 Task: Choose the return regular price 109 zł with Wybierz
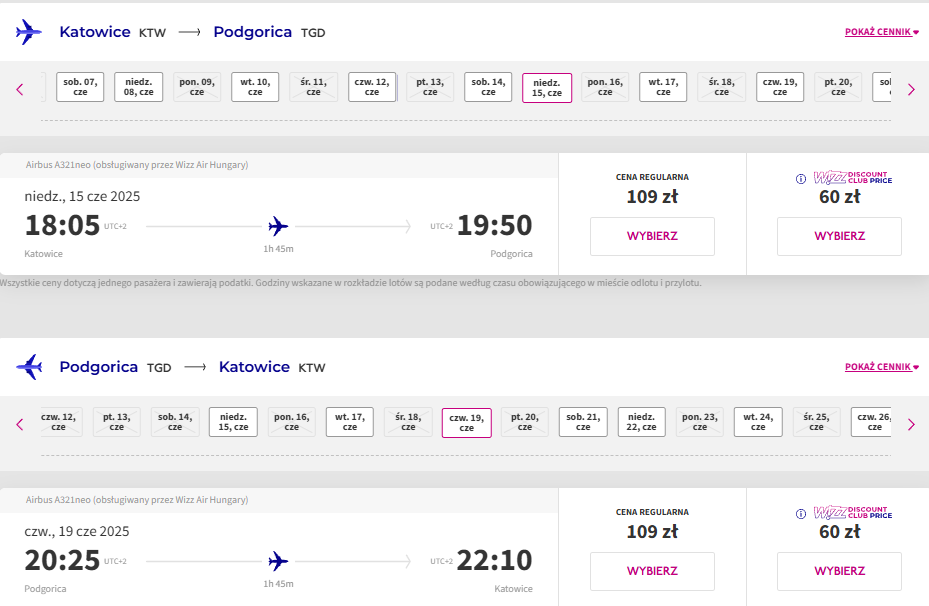(x=652, y=571)
